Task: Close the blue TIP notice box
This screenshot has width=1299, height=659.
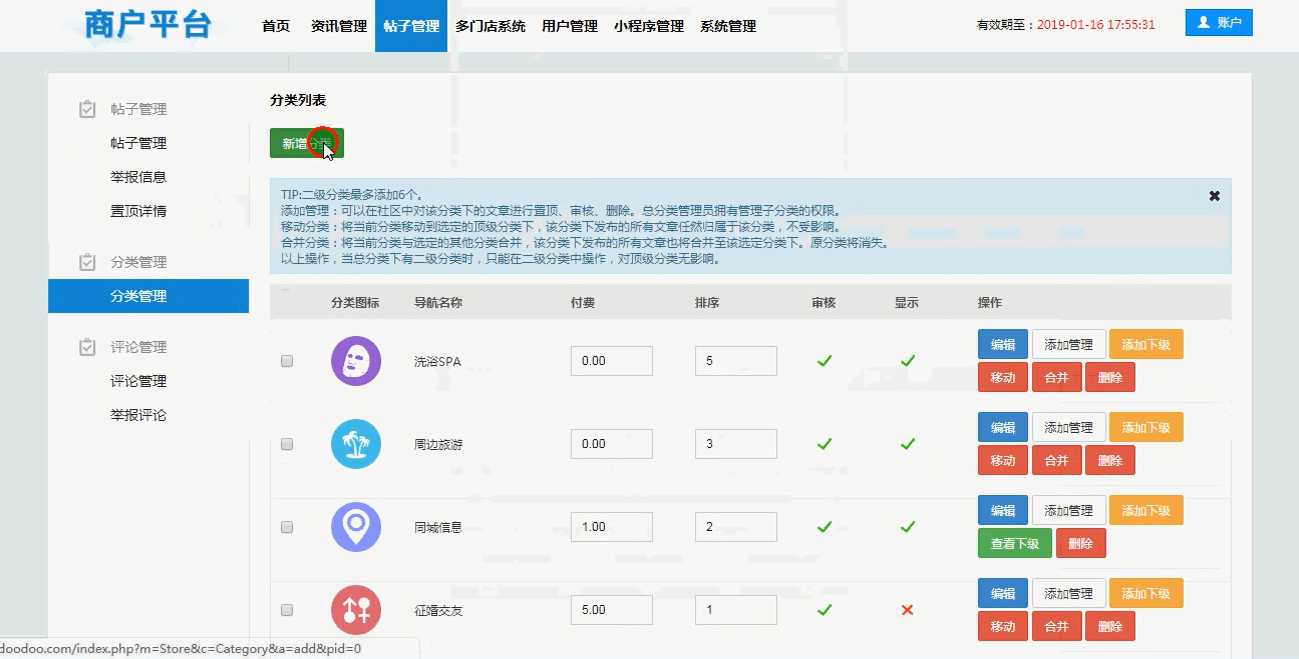Action: pyautogui.click(x=1214, y=196)
